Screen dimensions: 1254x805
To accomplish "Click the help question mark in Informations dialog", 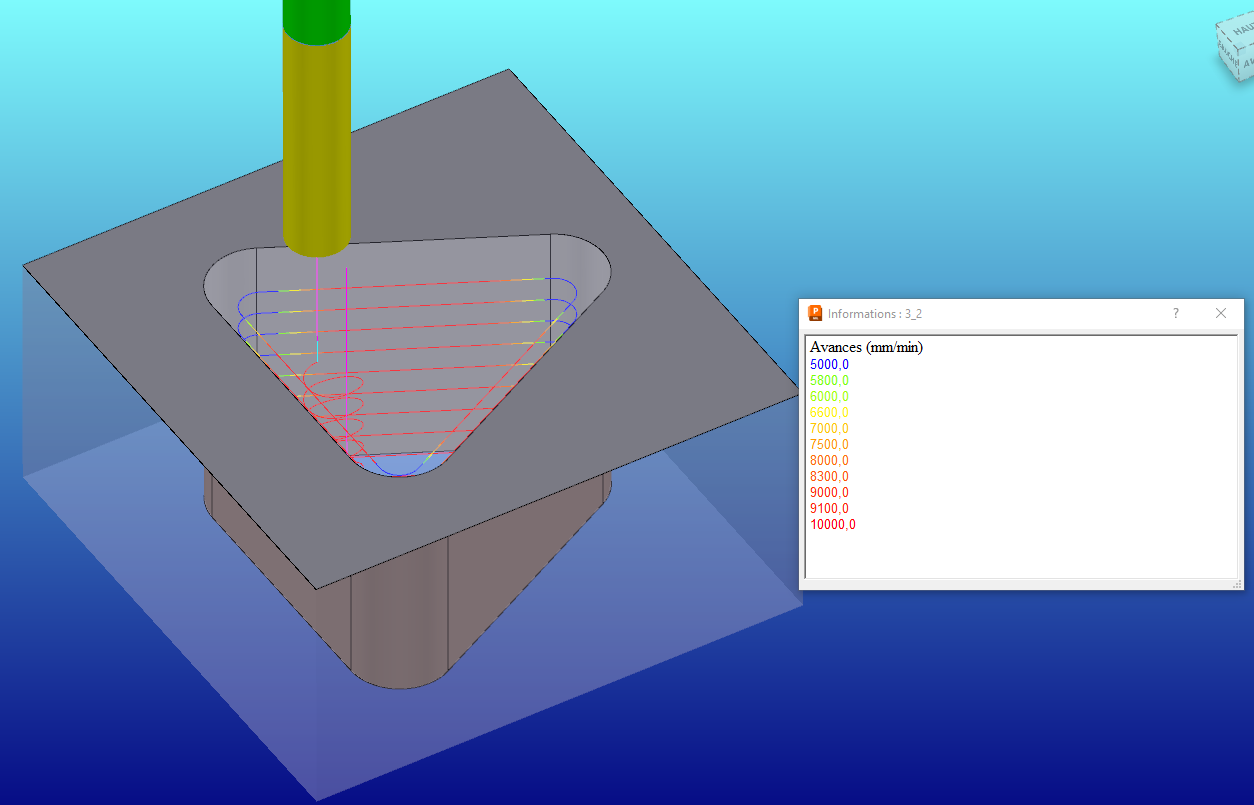I will click(x=1176, y=314).
